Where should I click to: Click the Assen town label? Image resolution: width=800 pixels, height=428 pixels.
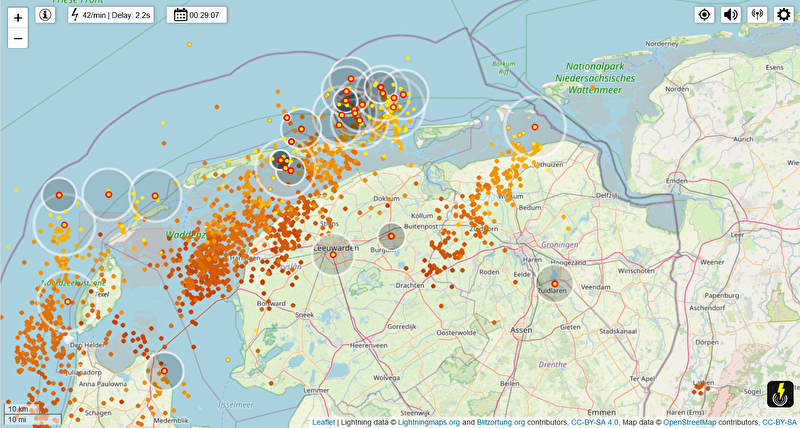[x=521, y=330]
